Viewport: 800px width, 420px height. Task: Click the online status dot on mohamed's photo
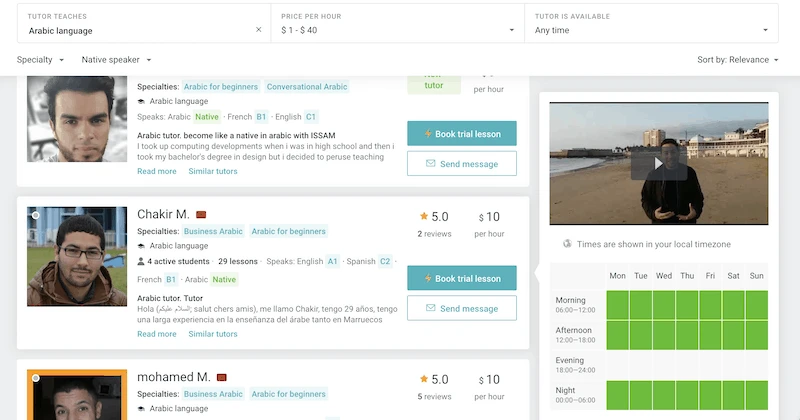[x=36, y=378]
